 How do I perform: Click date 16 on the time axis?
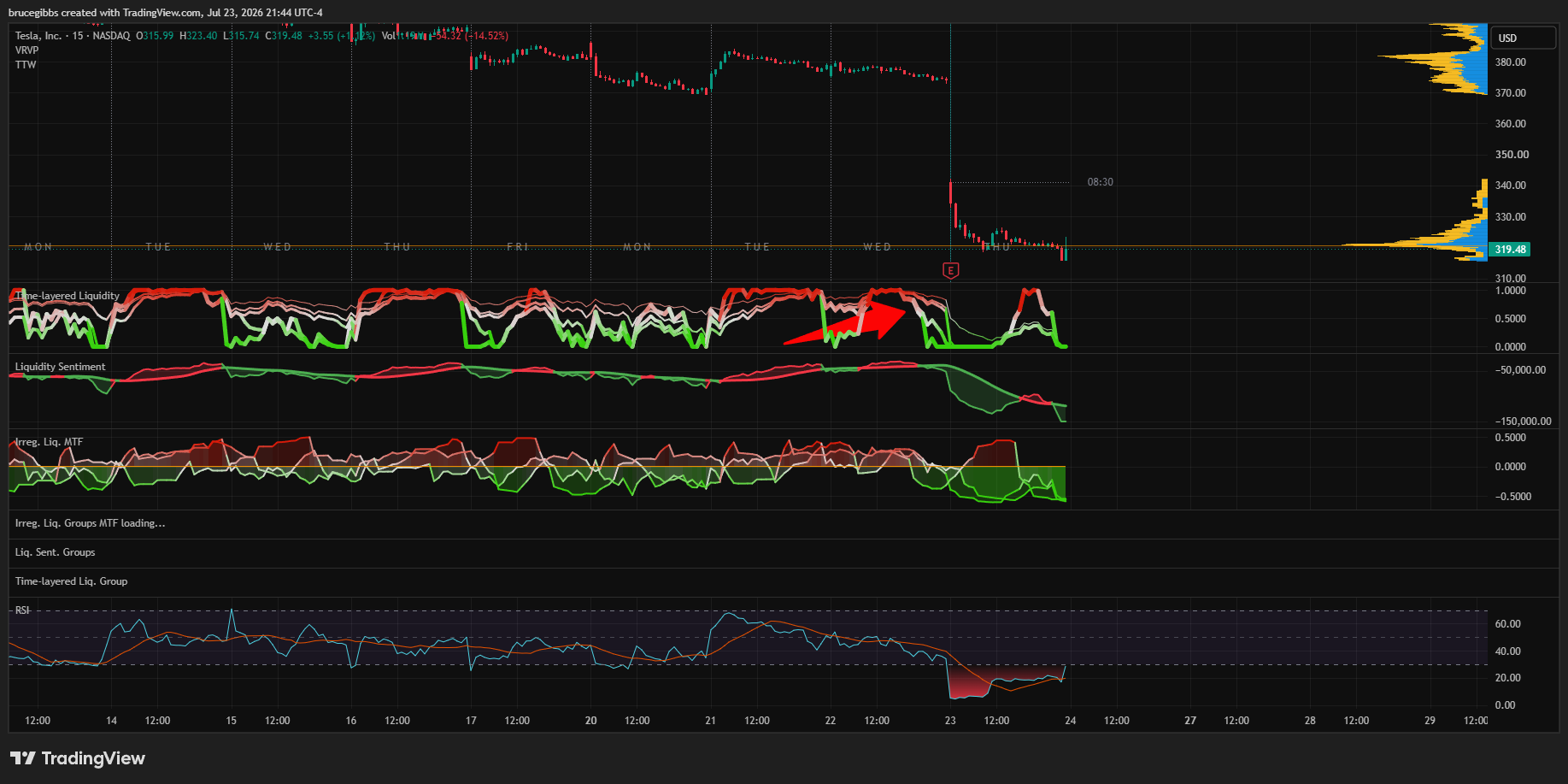click(351, 721)
